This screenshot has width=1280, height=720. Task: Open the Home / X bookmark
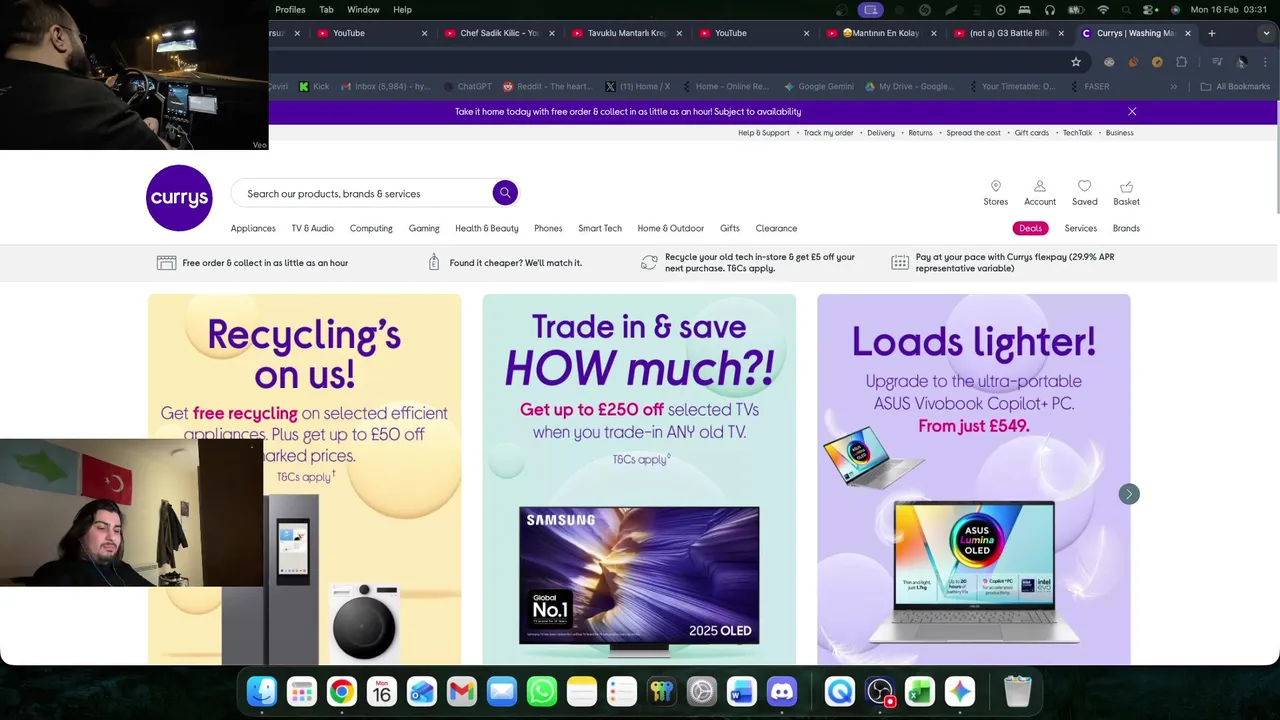coord(638,87)
